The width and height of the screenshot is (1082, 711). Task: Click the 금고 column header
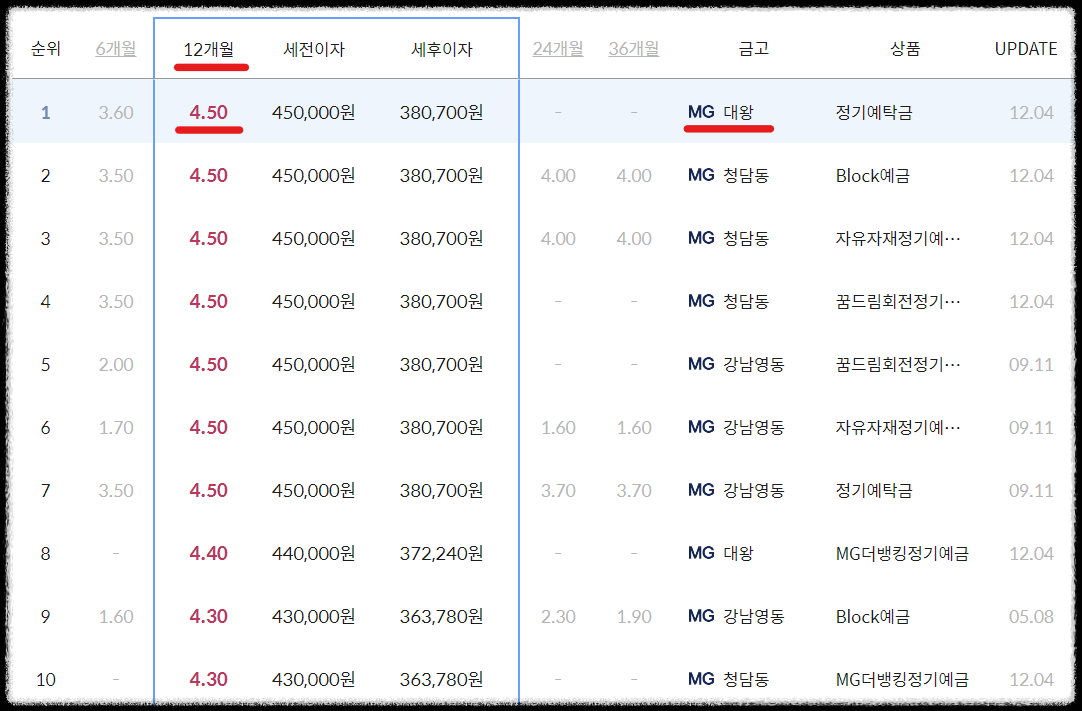755,48
